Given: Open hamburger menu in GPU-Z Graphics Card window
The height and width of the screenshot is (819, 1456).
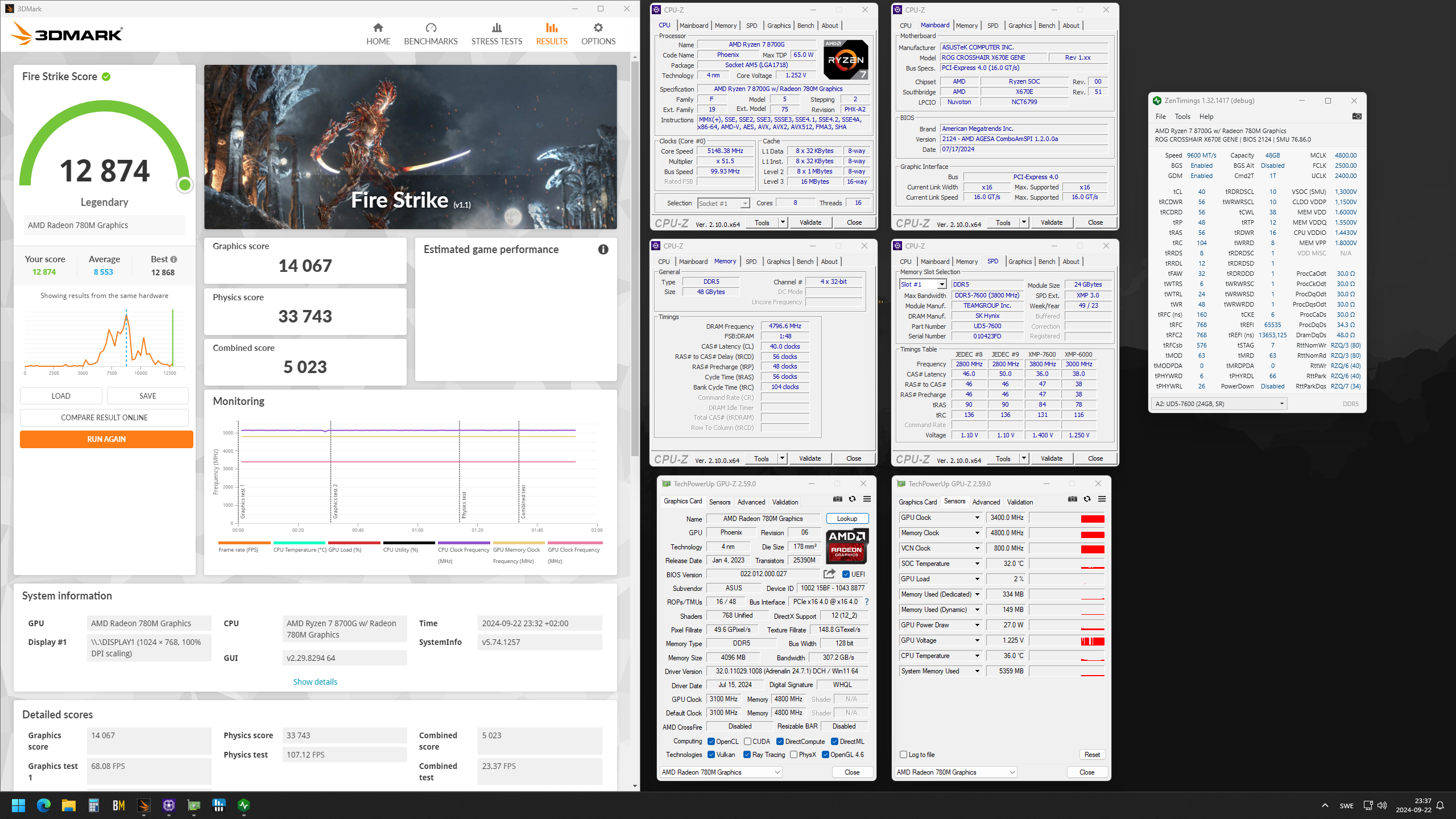Looking at the screenshot, I should pos(867,499).
